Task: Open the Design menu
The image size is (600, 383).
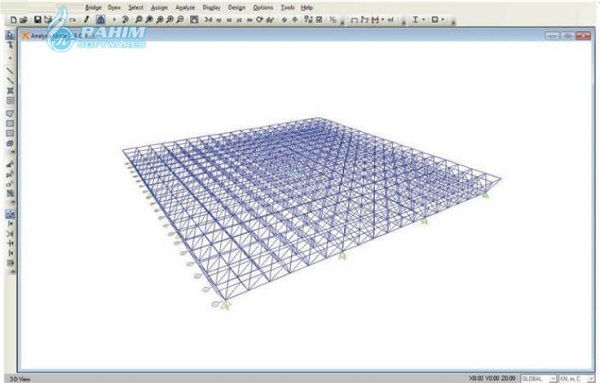Action: [x=236, y=8]
